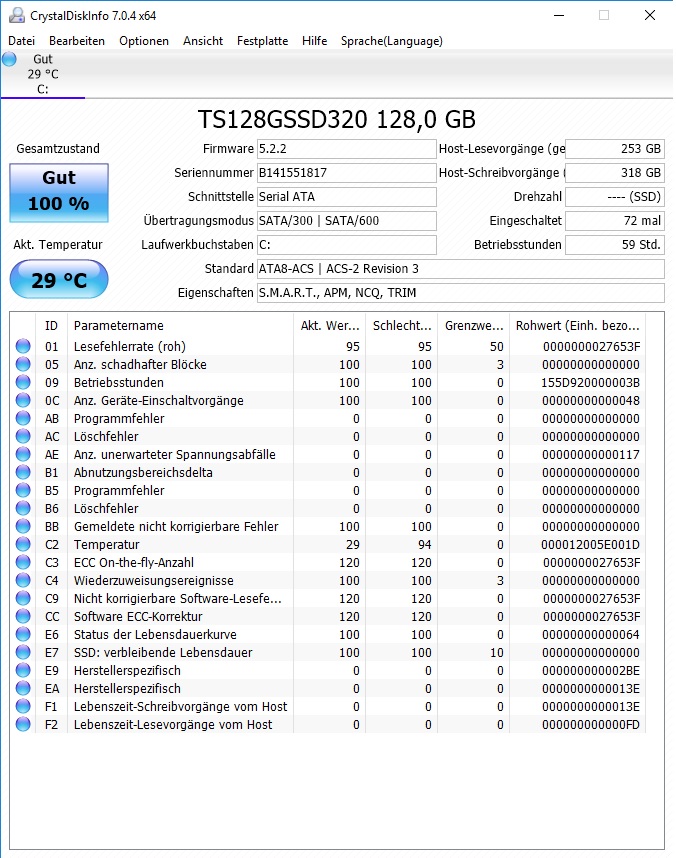This screenshot has width=676, height=858.
Task: Click the Eingeschaltet value 72 mal
Action: coord(615,221)
